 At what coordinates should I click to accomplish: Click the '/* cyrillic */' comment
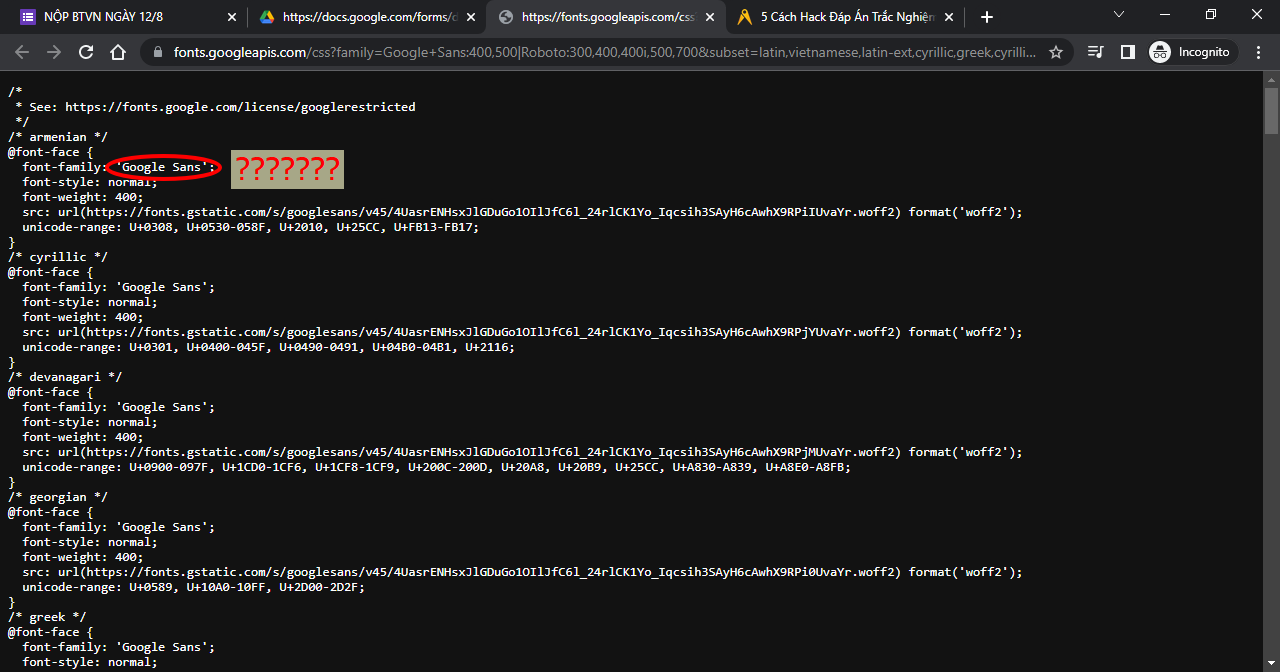click(x=58, y=257)
